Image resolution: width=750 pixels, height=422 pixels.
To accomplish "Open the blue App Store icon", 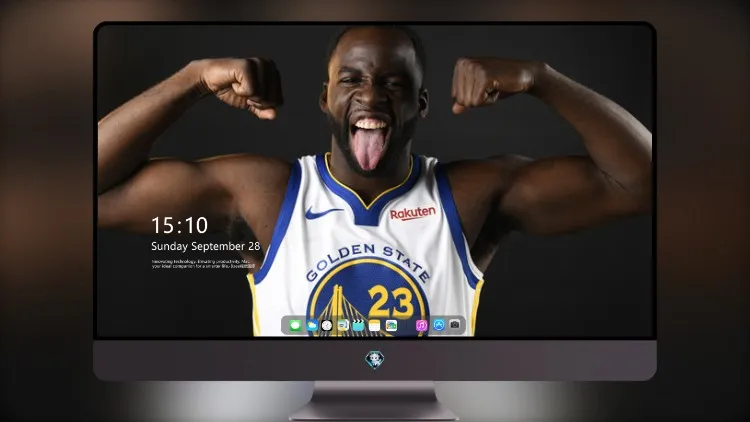I will coord(439,325).
